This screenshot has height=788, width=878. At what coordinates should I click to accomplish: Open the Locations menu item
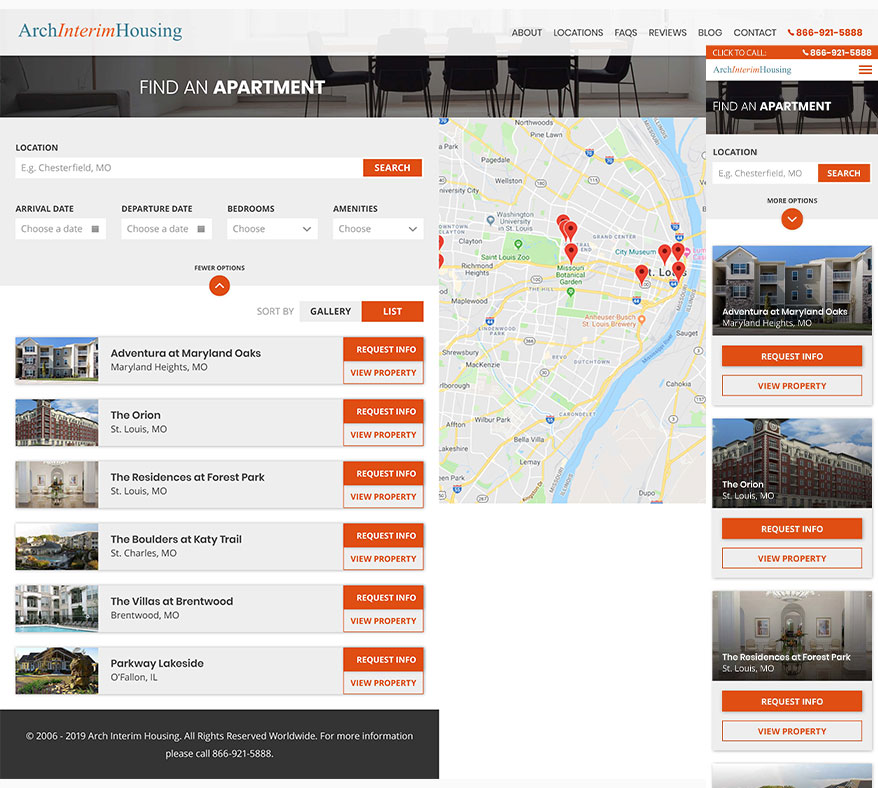(578, 32)
